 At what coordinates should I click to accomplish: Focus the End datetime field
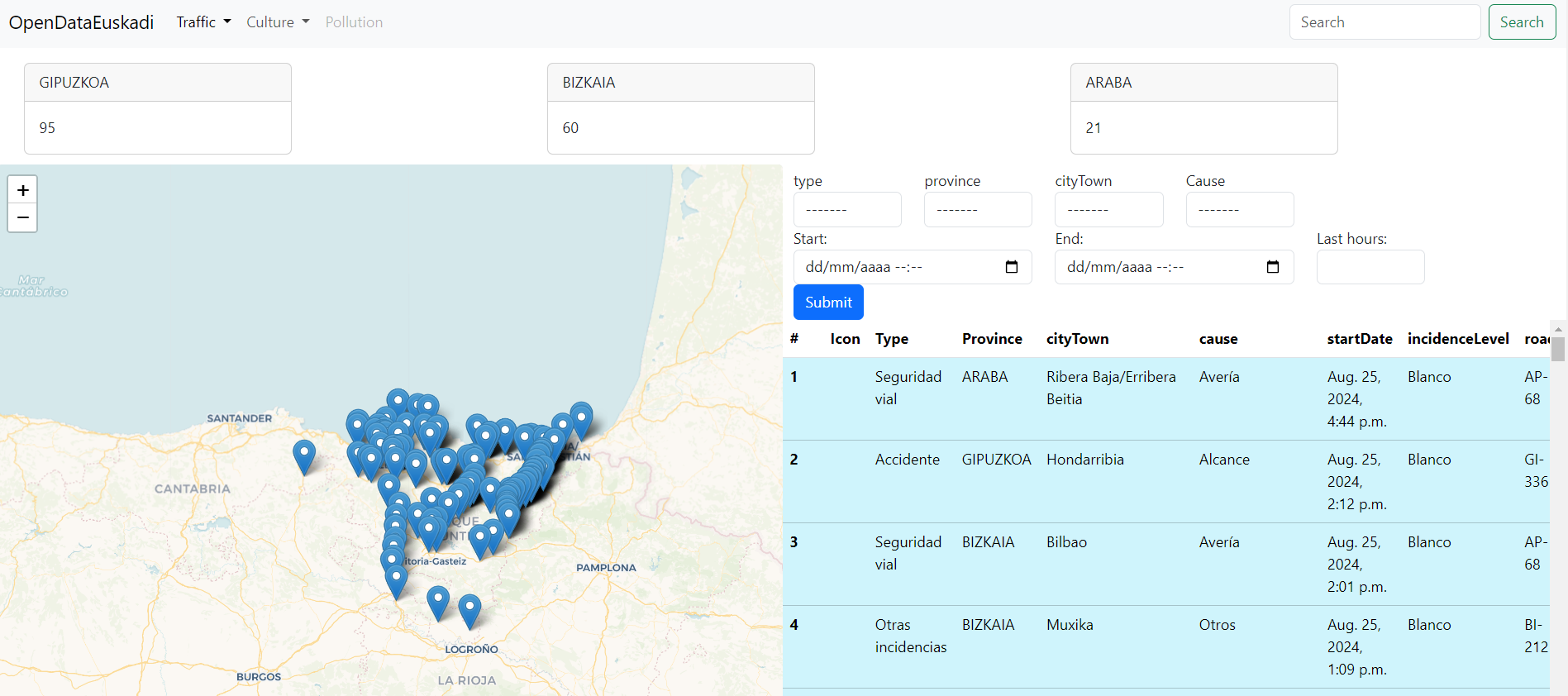pos(1174,267)
